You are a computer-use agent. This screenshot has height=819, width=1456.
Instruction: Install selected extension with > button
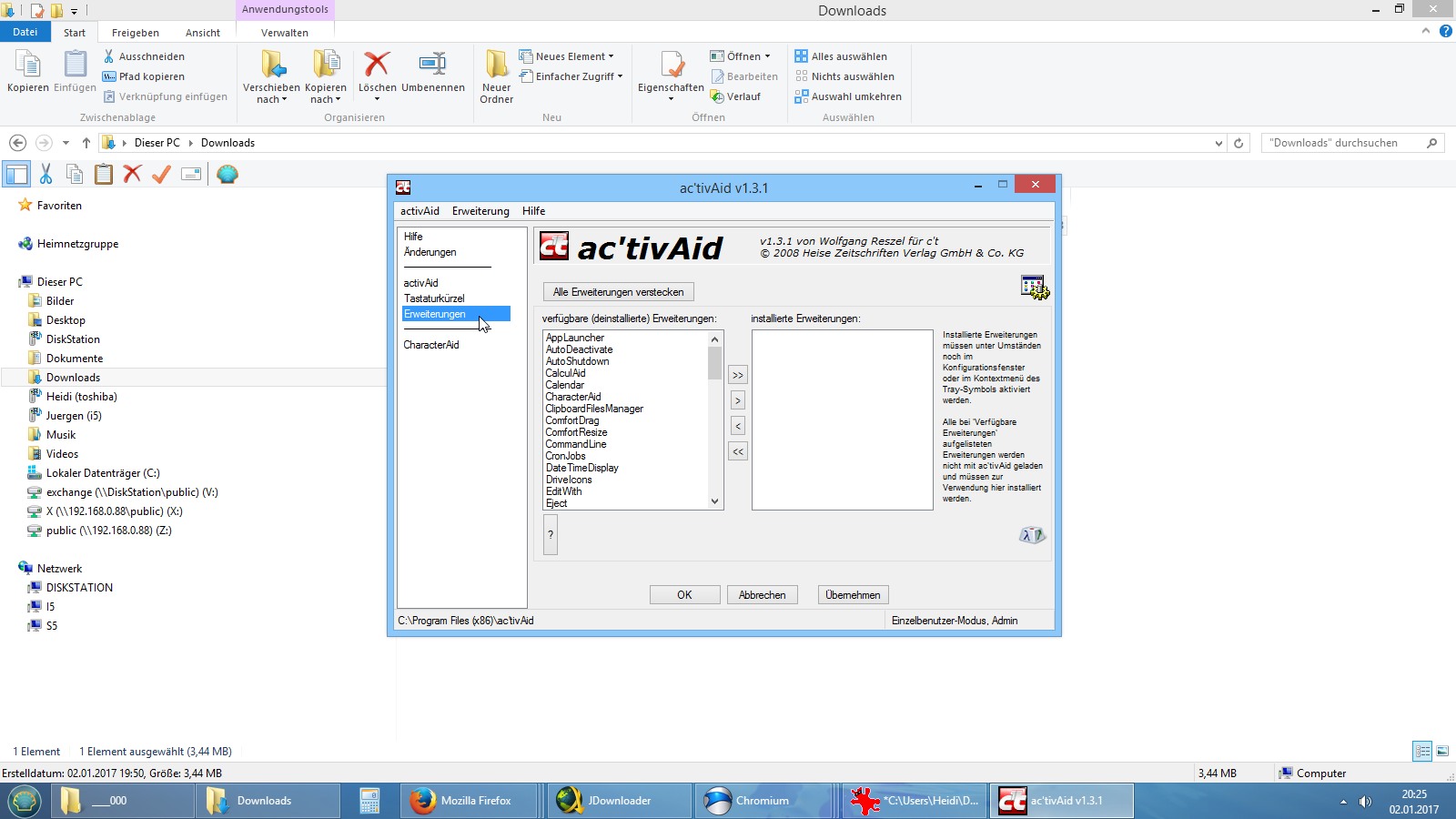click(738, 400)
